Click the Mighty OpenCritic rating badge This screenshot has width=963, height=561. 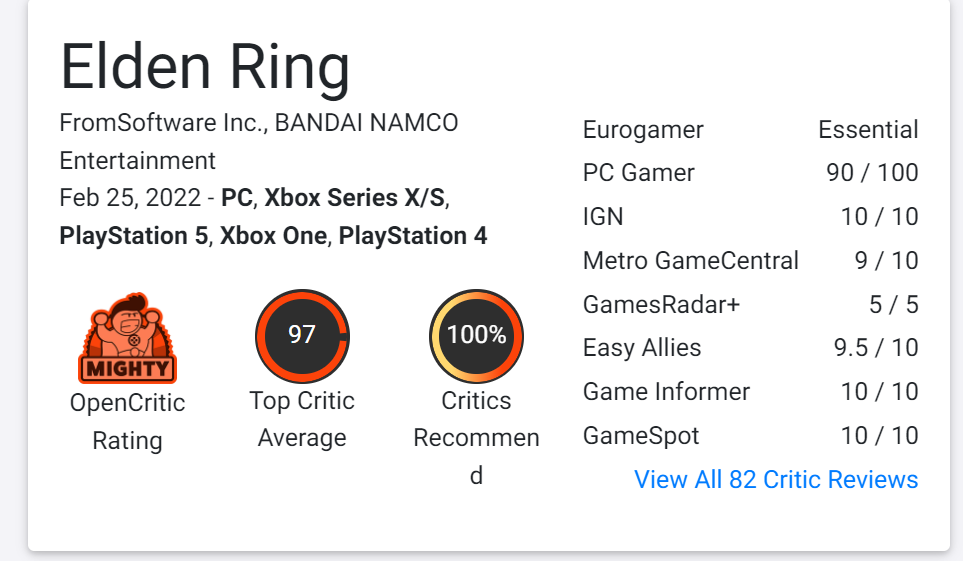[x=128, y=338]
